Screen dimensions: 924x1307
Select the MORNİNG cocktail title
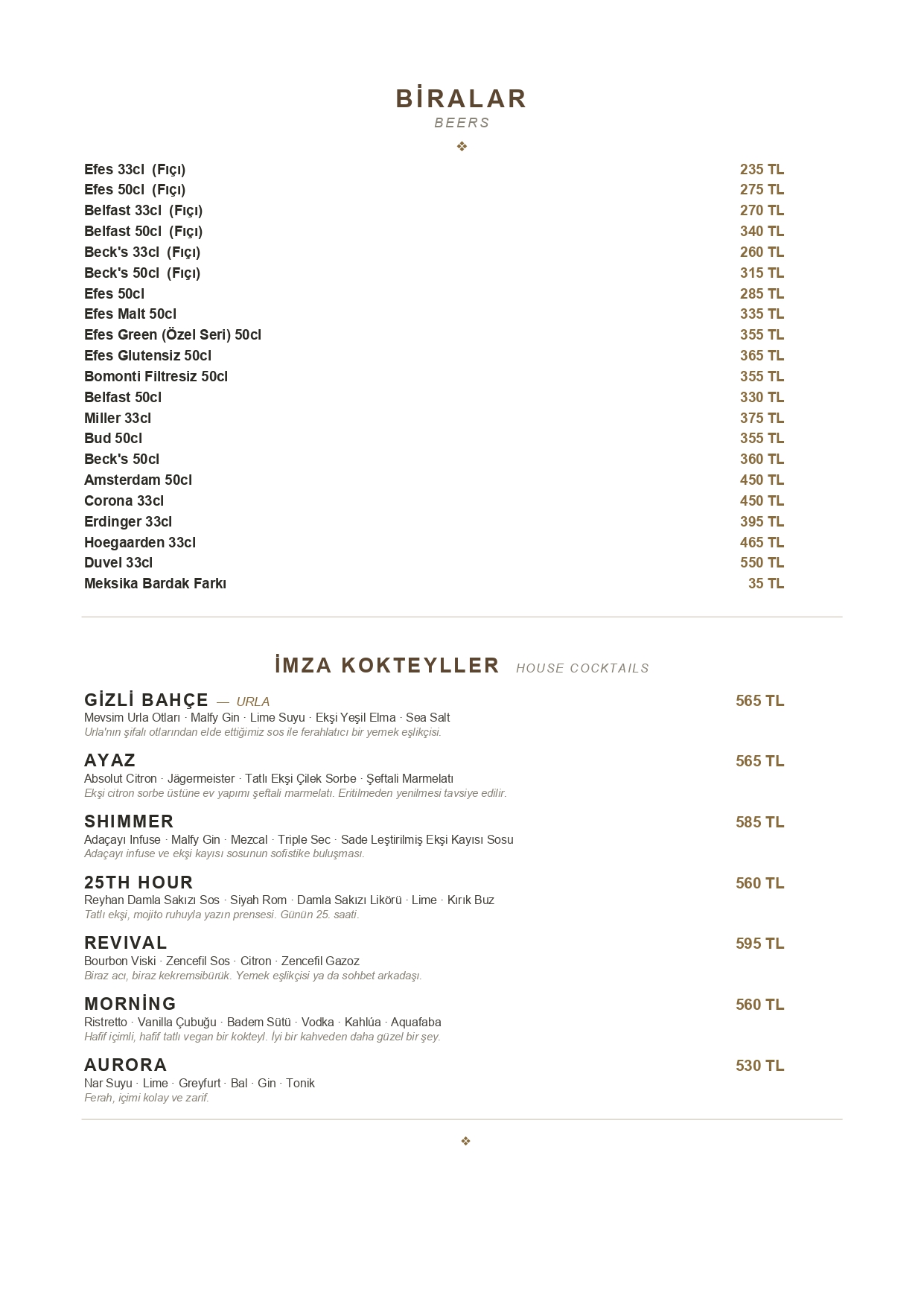(x=130, y=1004)
